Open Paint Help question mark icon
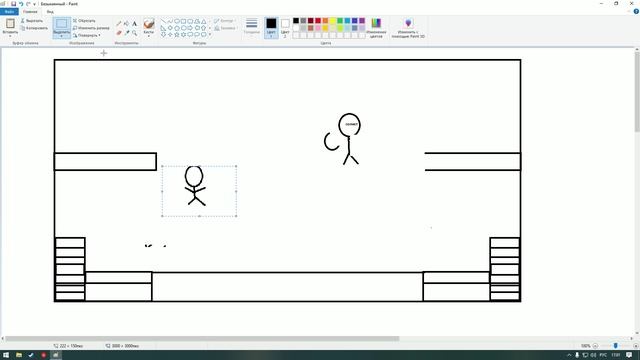Viewport: 640px width, 360px height. (636, 12)
